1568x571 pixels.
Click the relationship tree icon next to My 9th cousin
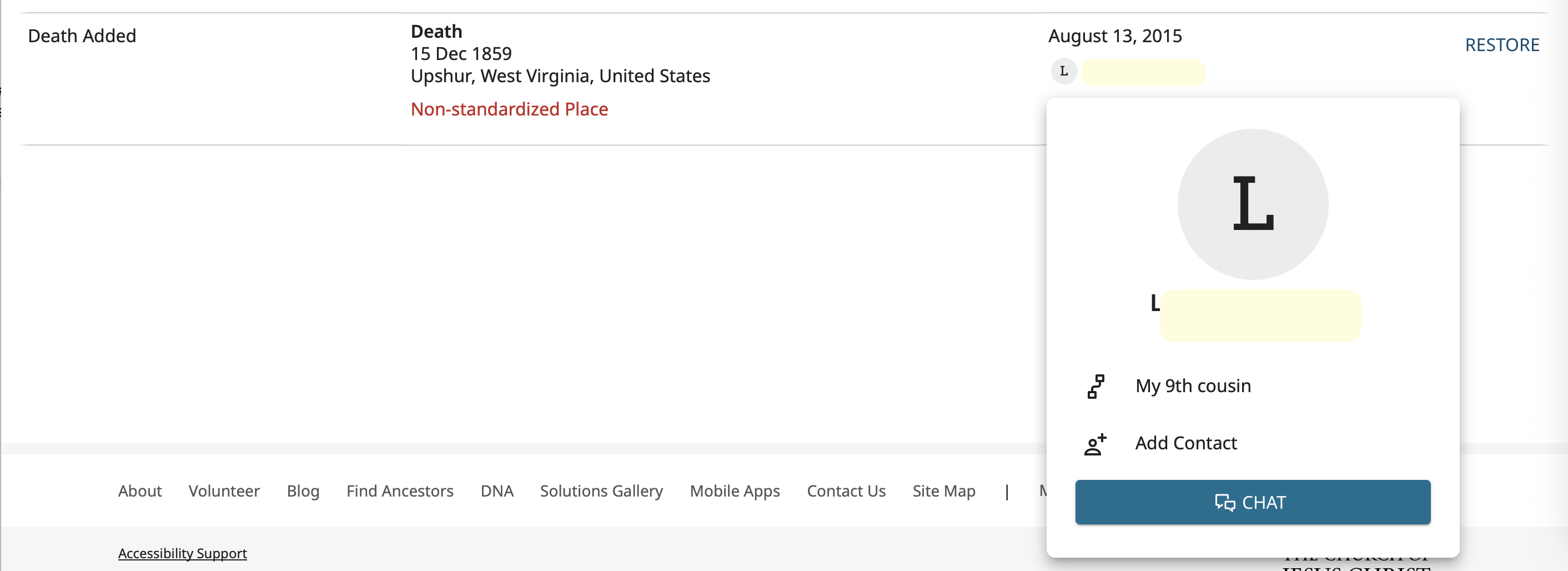click(x=1095, y=387)
